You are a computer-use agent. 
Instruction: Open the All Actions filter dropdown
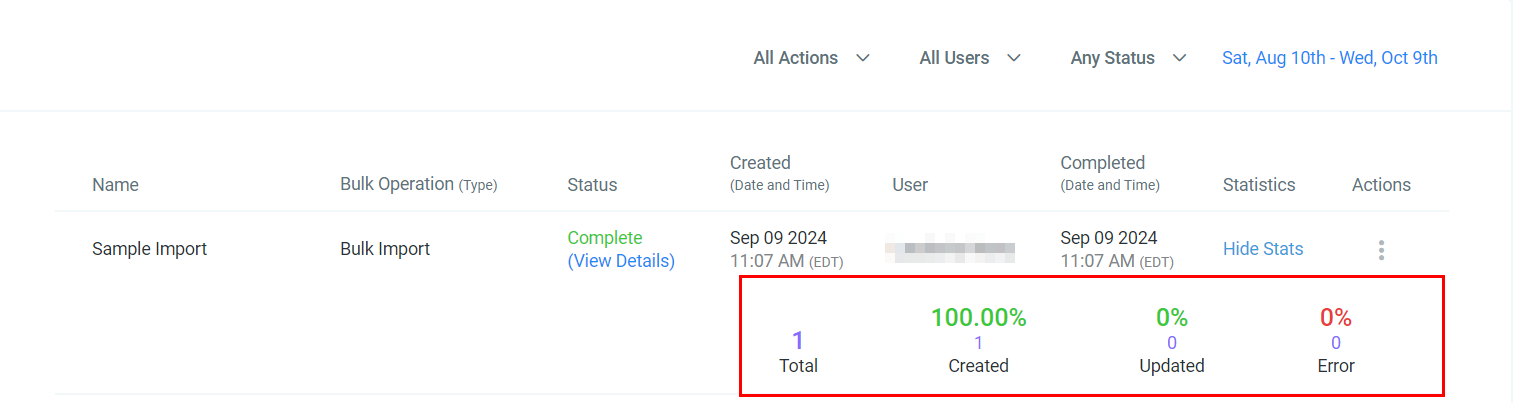point(811,58)
